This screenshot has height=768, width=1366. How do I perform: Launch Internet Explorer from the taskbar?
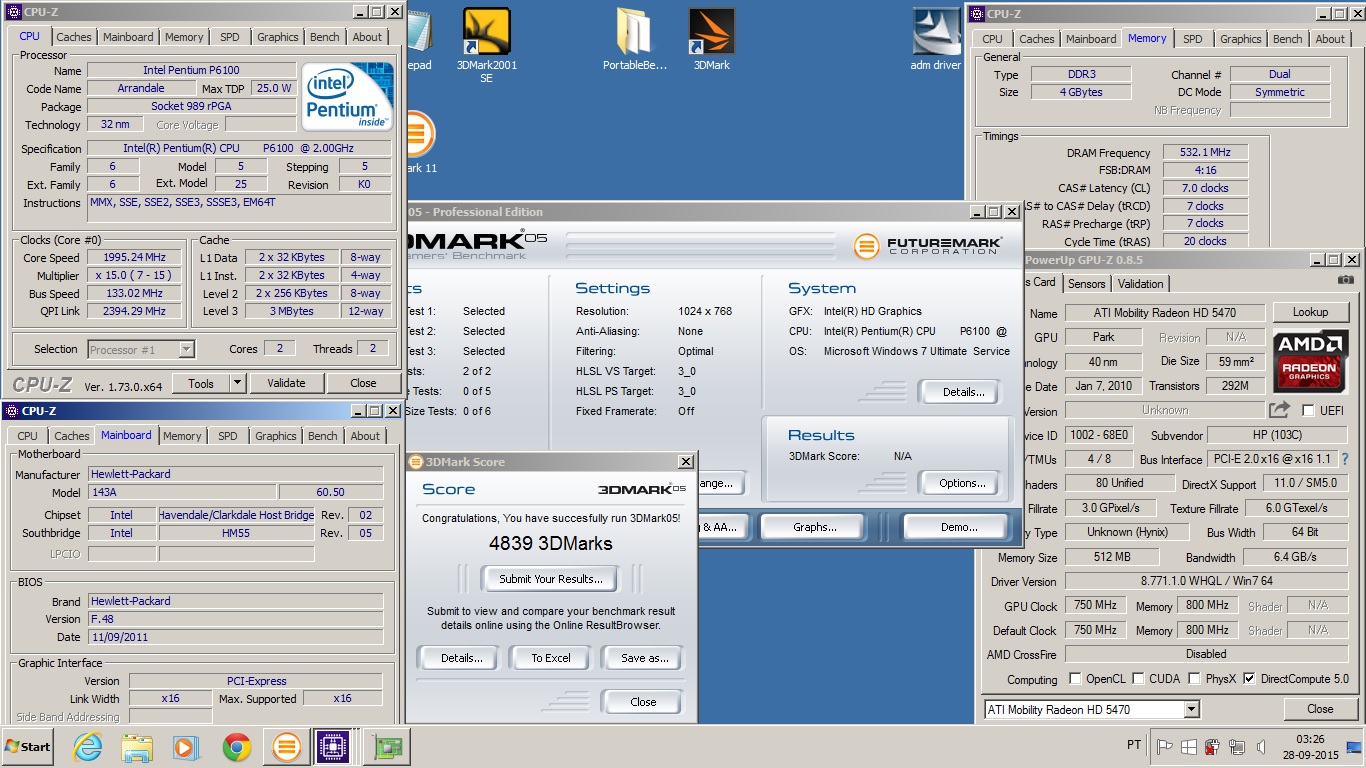click(x=88, y=747)
